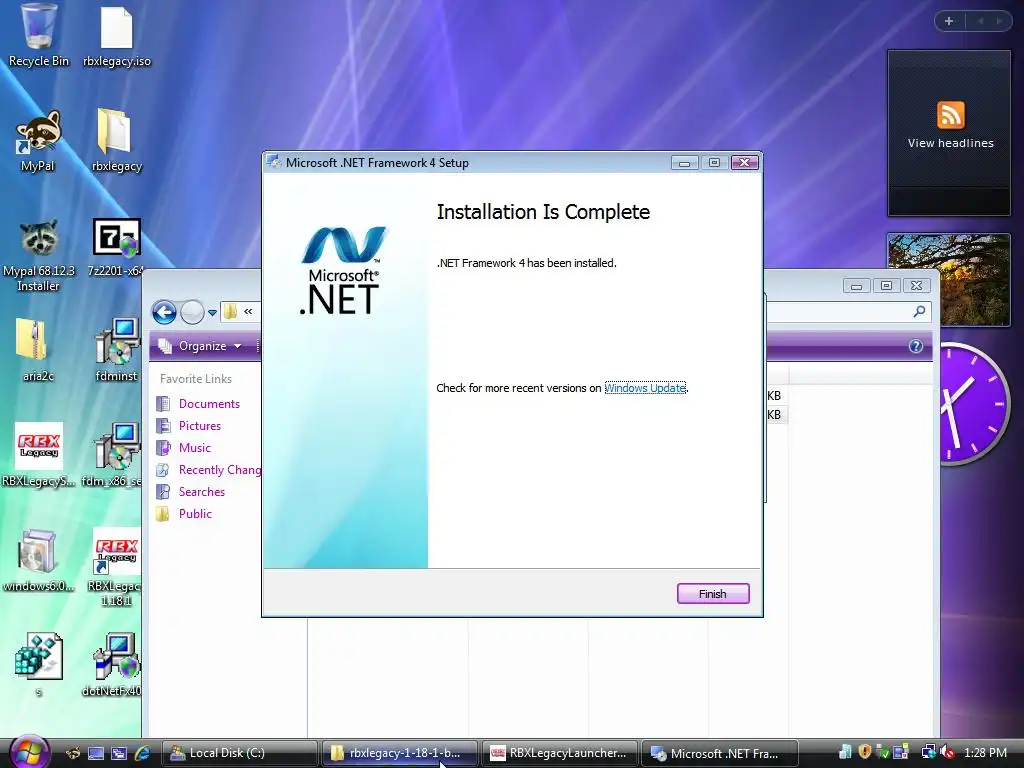Select the fdminst desktop icon
This screenshot has width=1024, height=768.
point(116,351)
